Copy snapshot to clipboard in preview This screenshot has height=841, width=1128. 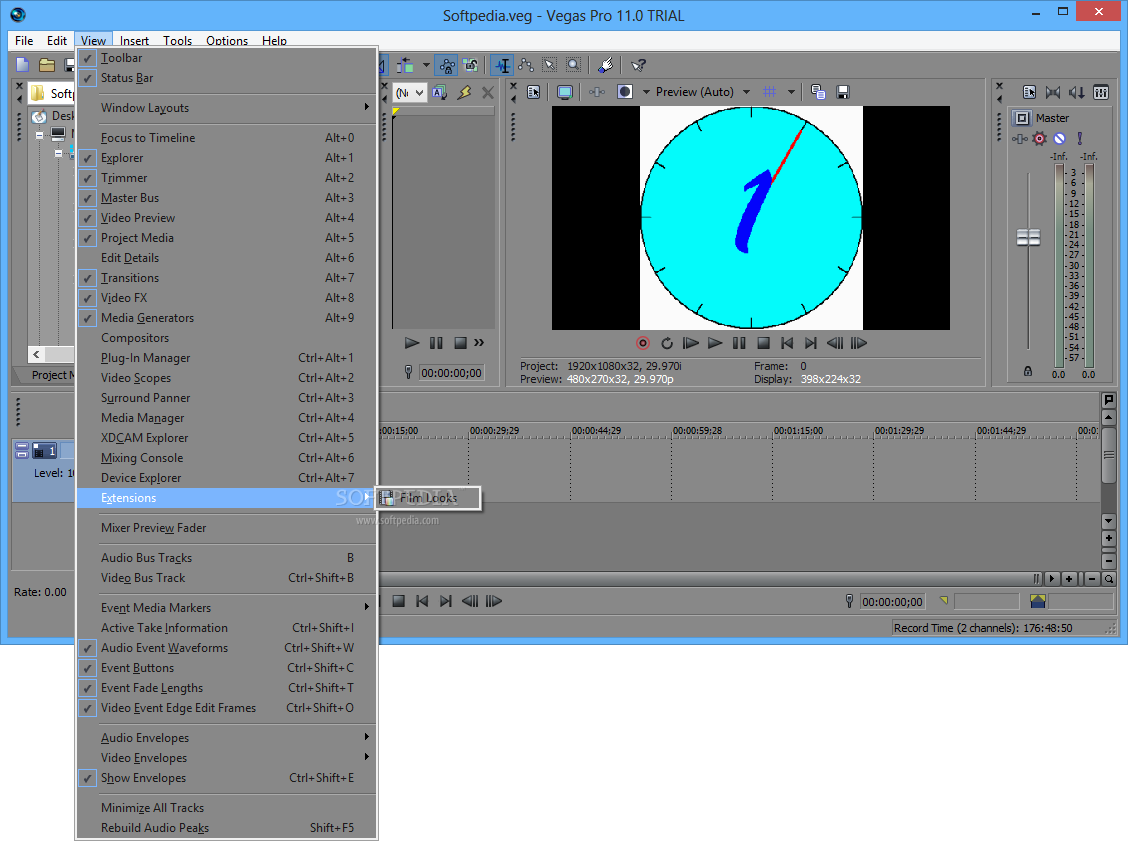[818, 92]
